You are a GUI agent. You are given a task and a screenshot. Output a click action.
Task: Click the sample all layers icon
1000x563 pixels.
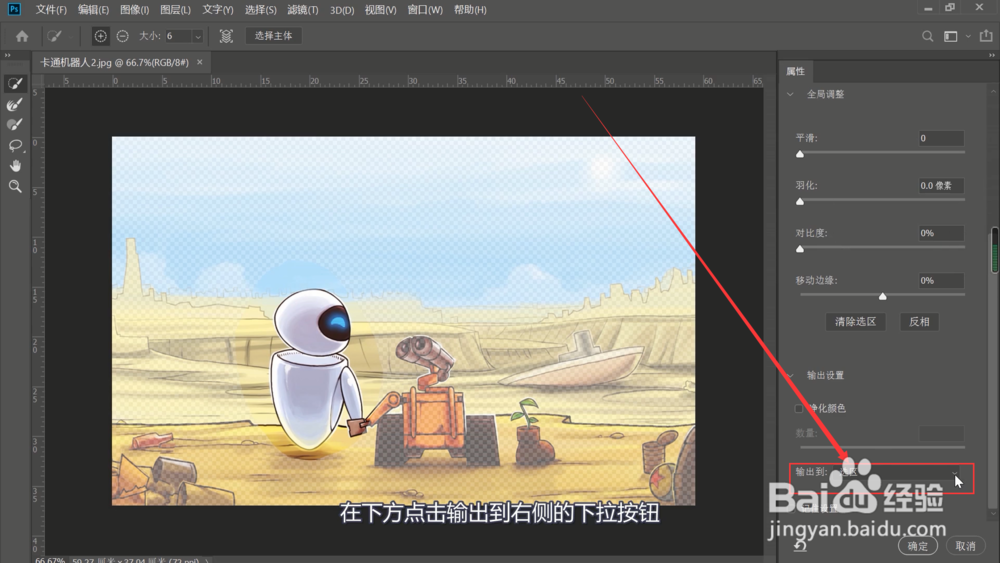click(x=226, y=36)
